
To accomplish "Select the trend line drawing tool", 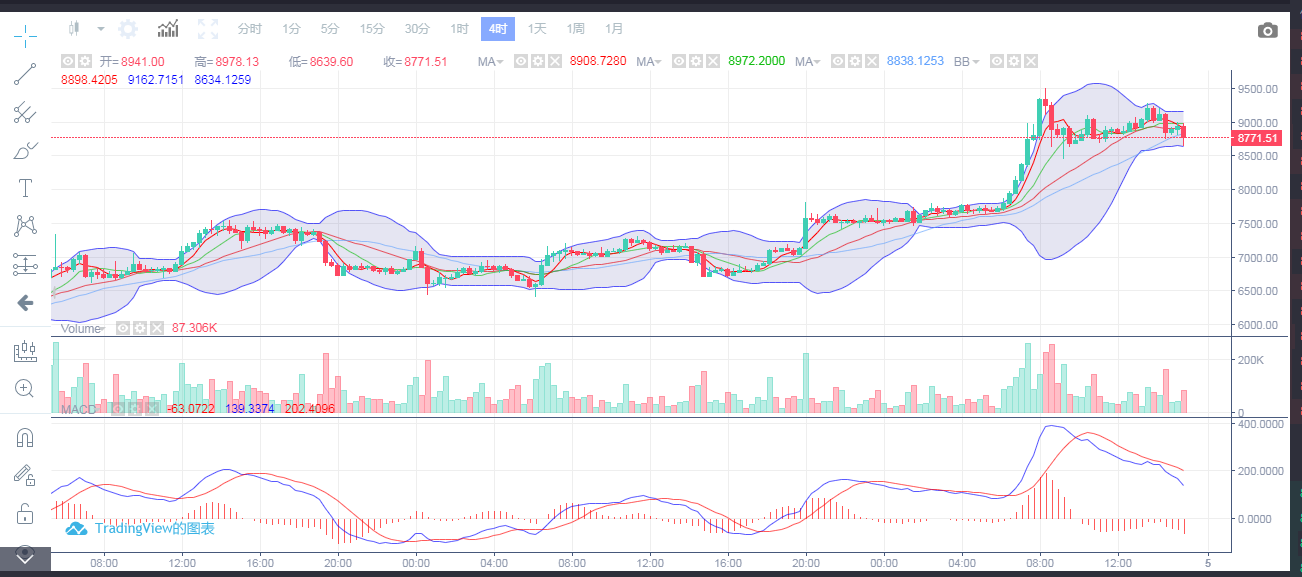I will tap(25, 73).
